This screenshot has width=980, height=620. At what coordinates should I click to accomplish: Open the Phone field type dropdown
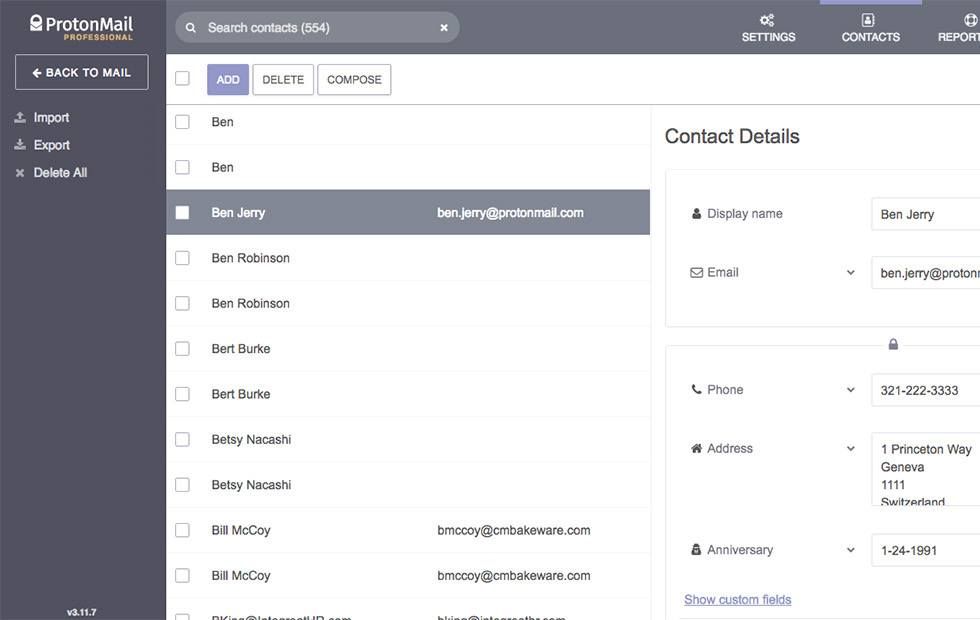pos(851,390)
